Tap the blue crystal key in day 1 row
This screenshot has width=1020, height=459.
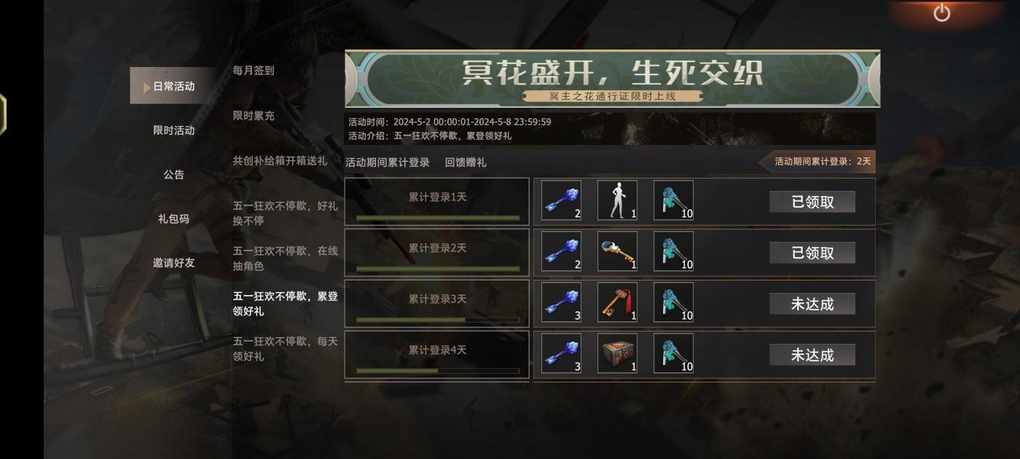click(x=561, y=200)
